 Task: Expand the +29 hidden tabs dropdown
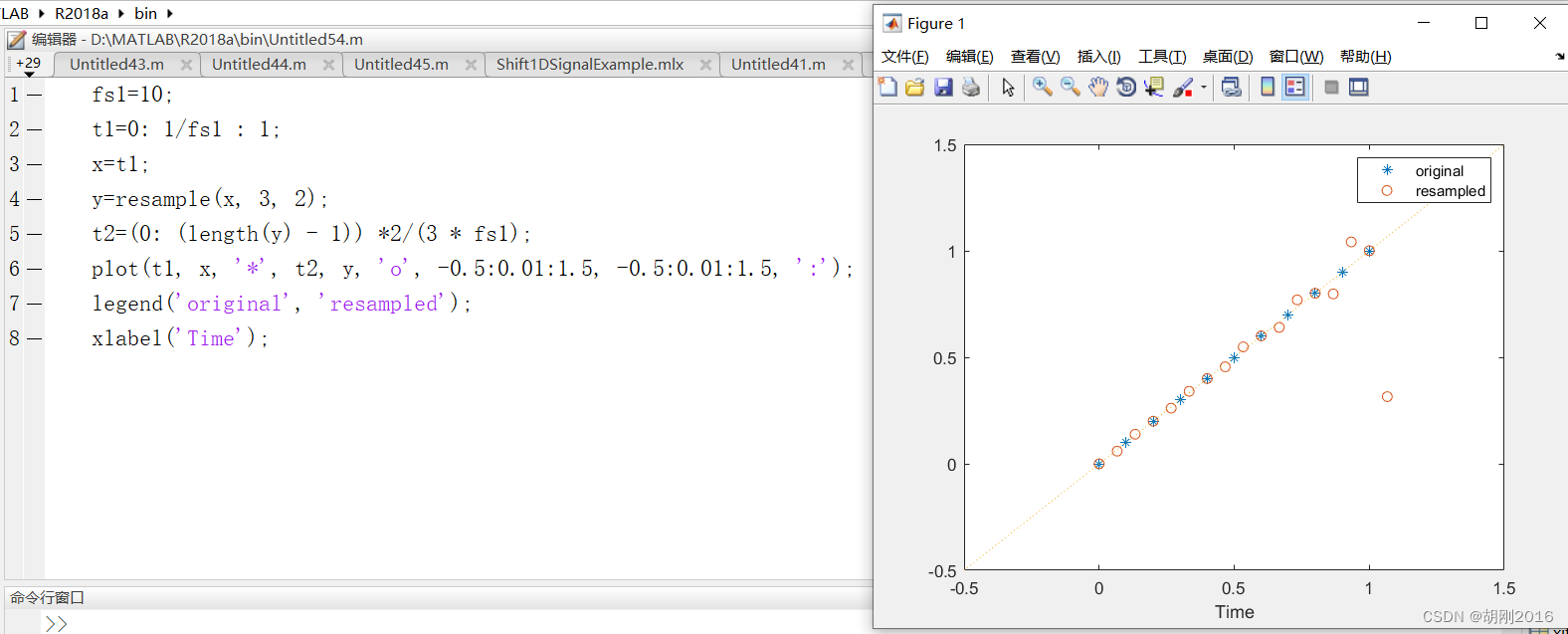[x=28, y=66]
